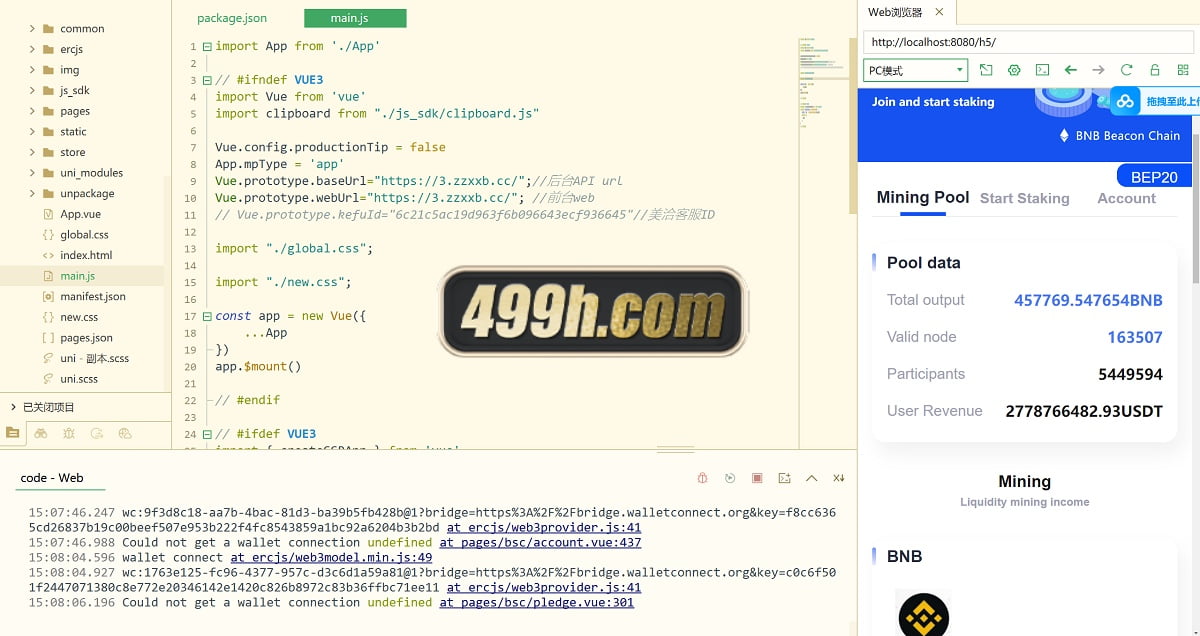Expand the 已关闭项目 section
Viewport: 1200px width, 636px height.
tap(13, 407)
